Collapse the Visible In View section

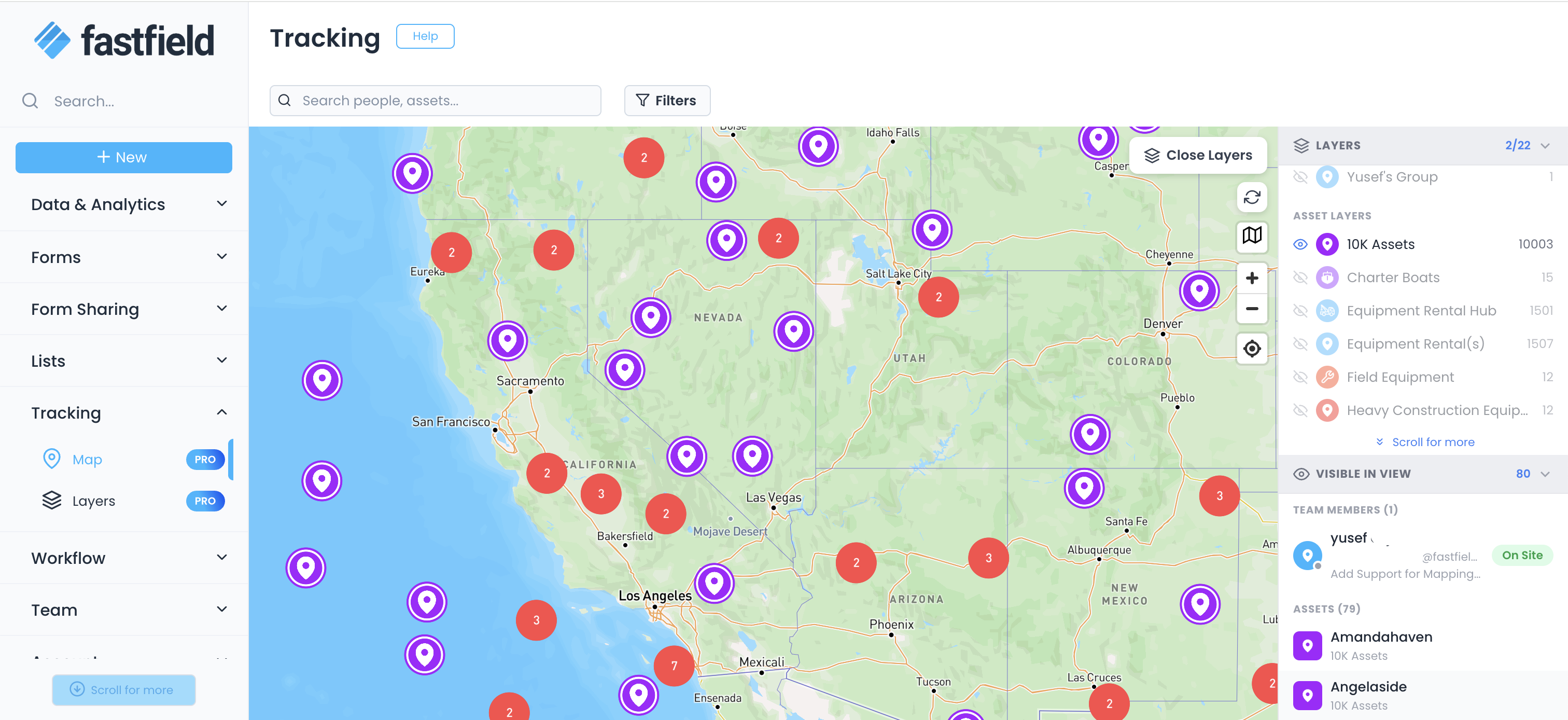pyautogui.click(x=1544, y=474)
